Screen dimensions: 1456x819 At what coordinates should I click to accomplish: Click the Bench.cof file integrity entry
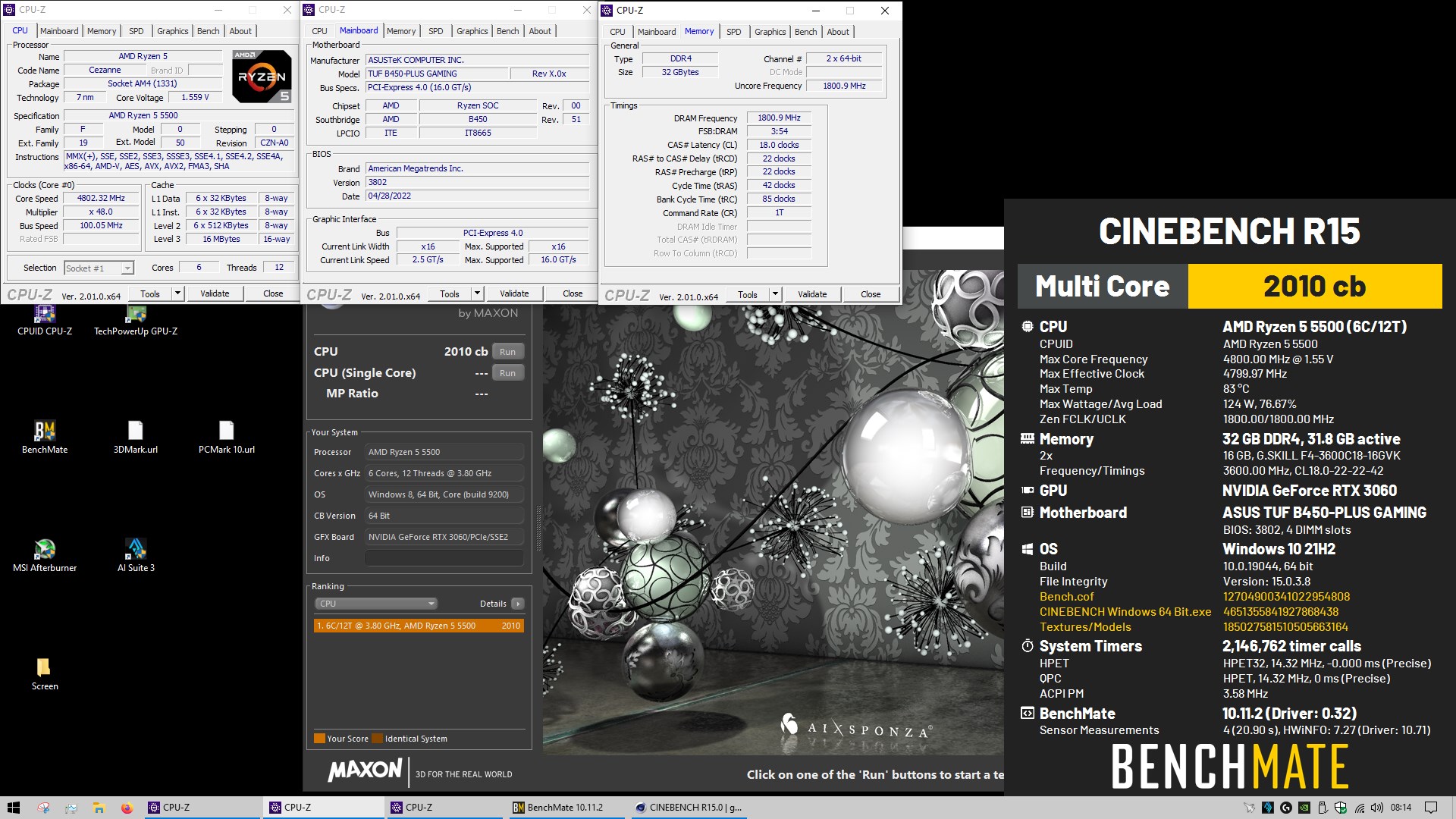click(x=1066, y=597)
